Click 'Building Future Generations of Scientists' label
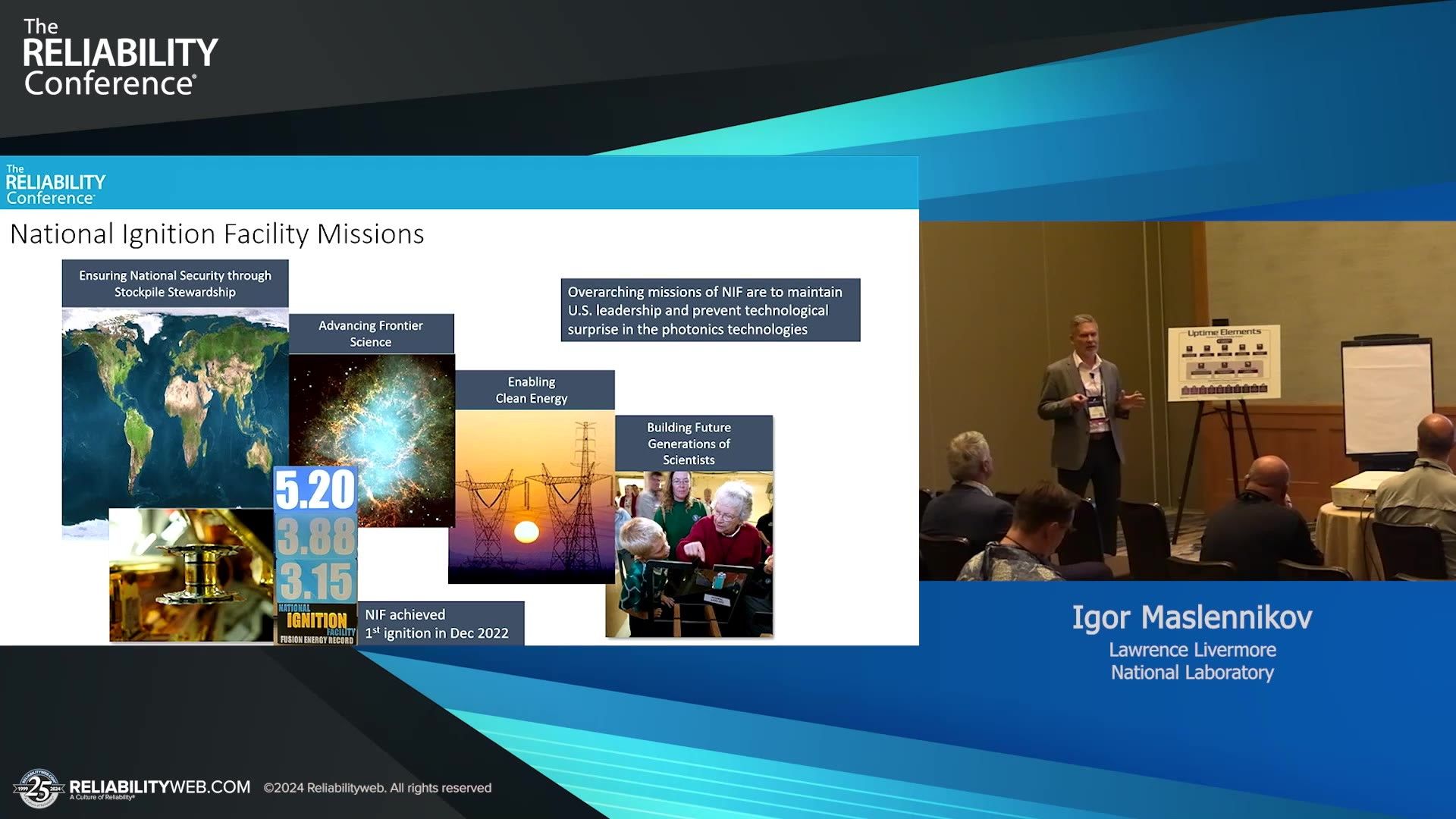 pos(689,444)
